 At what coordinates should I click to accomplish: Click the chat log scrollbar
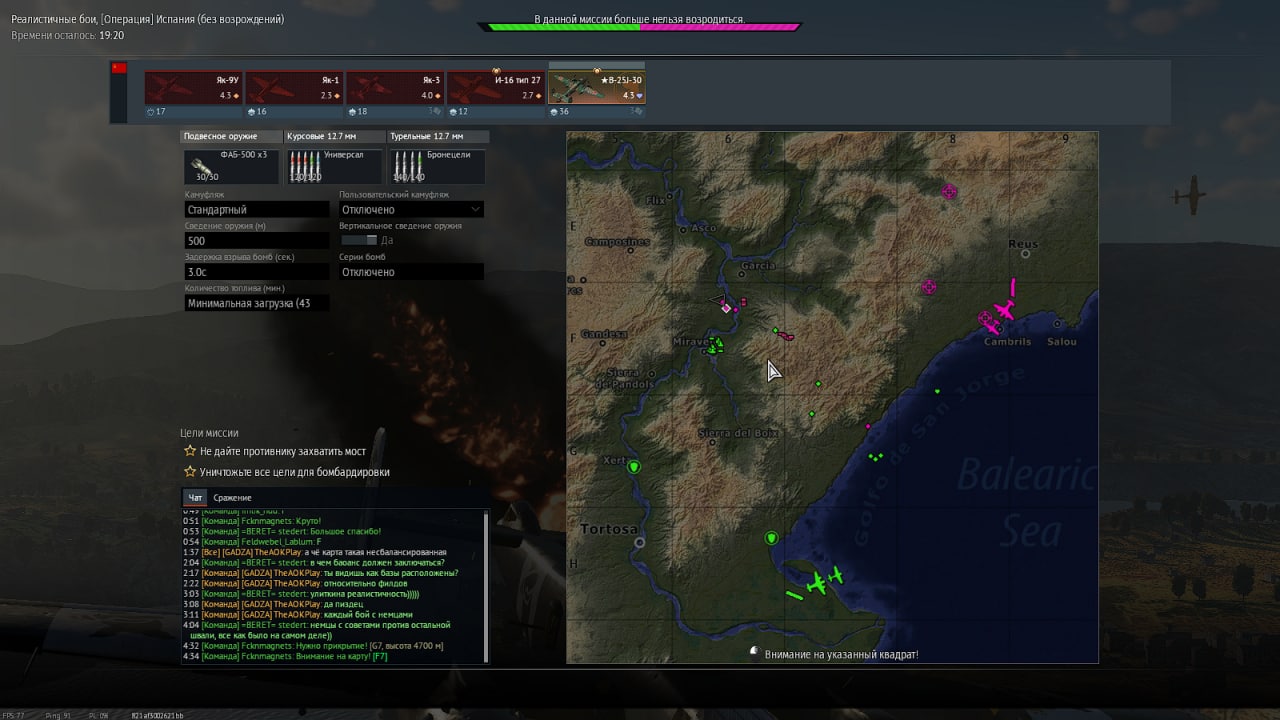[487, 585]
